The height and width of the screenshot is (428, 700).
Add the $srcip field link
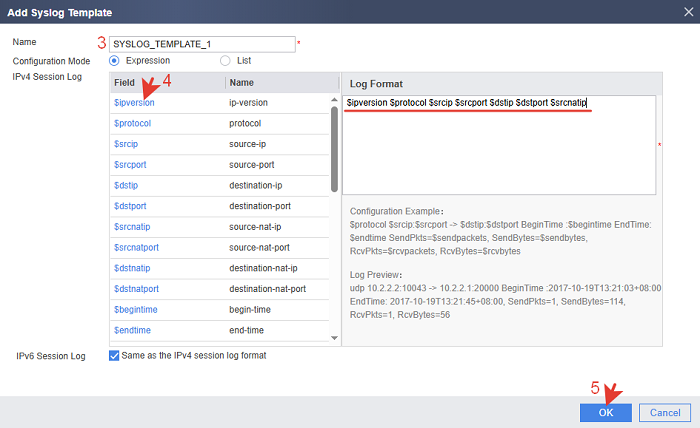(125, 144)
